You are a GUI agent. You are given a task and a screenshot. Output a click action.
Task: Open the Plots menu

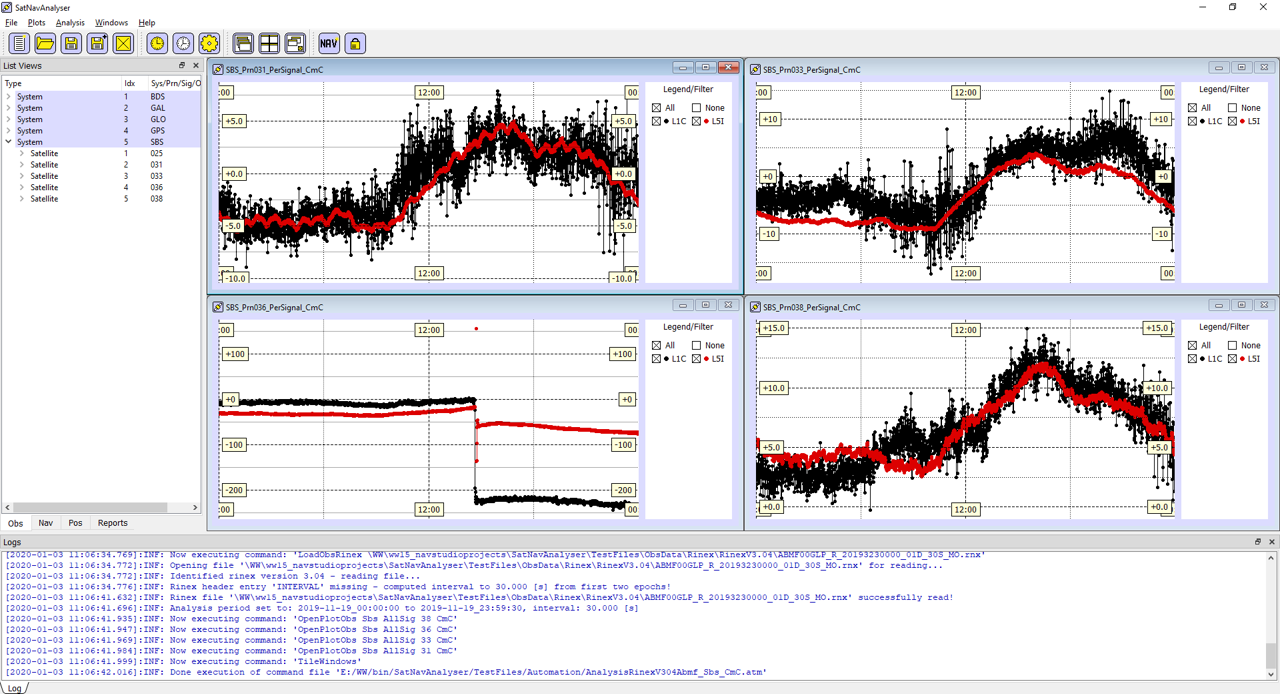point(36,22)
